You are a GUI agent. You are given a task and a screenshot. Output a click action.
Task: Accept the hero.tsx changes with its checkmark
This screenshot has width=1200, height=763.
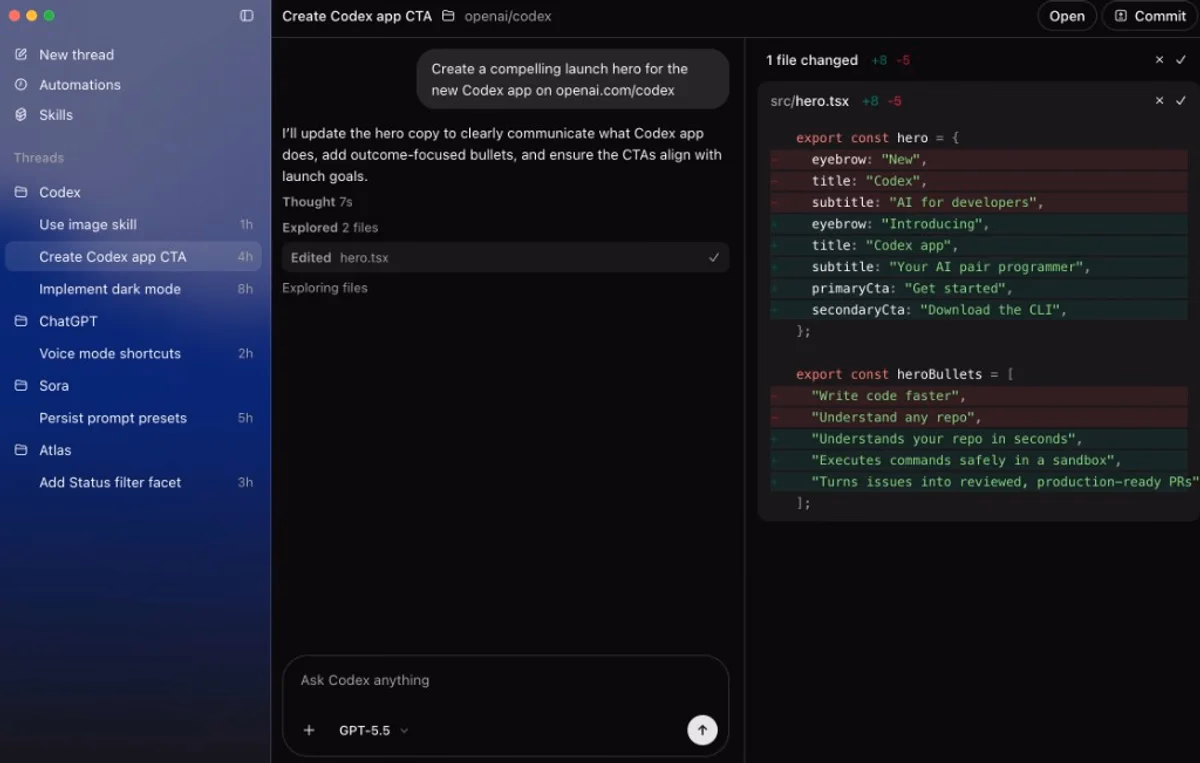pos(1181,101)
